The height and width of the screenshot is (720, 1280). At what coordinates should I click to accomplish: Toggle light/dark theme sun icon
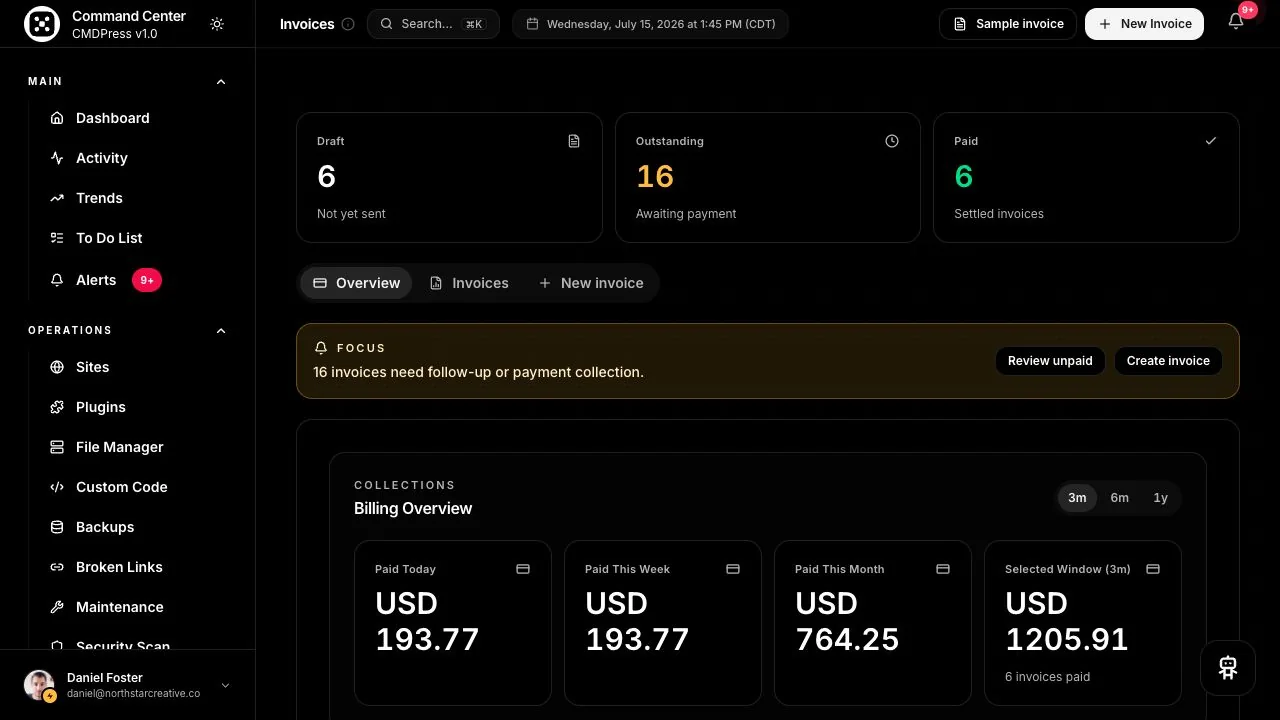217,24
